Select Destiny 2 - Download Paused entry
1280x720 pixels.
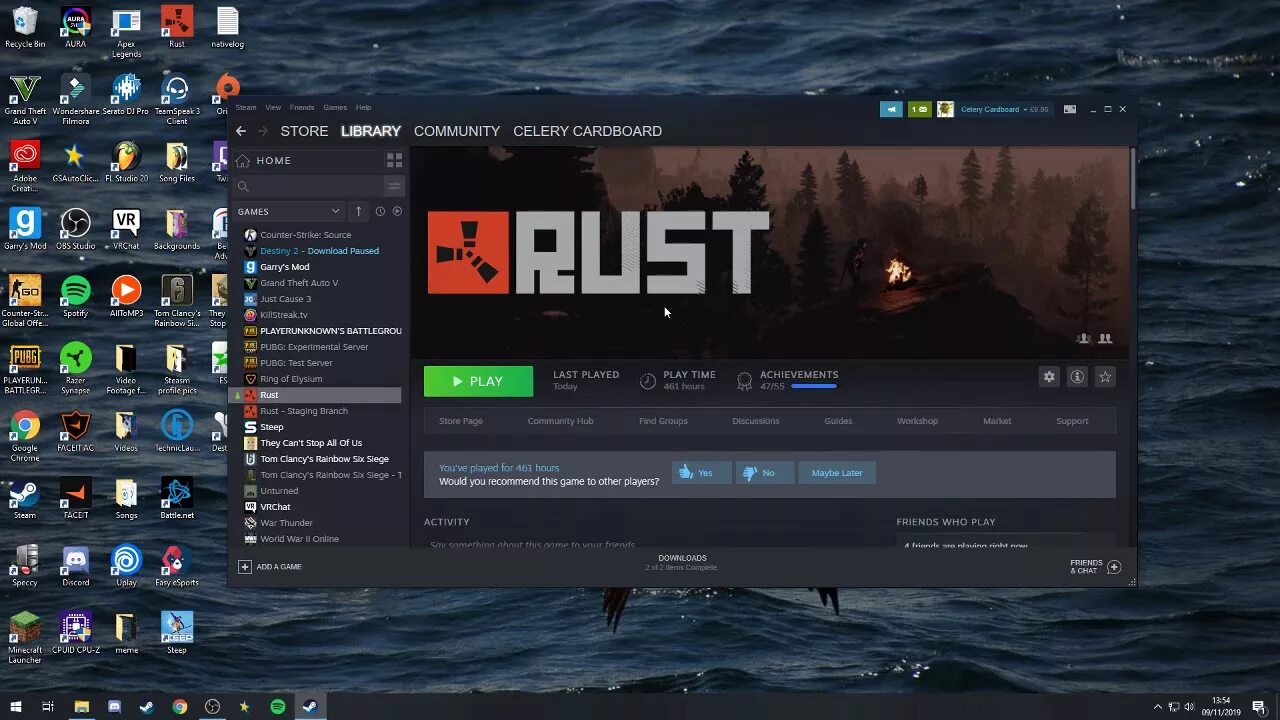pos(319,251)
